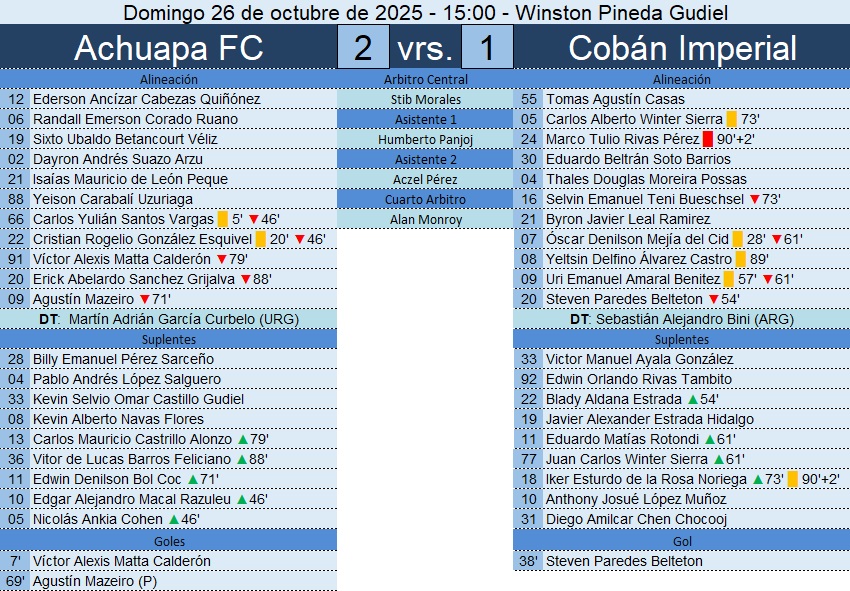The image size is (850, 591).
Task: Click the red card next to Marco Tulio Rivas Pérez
Action: tap(708, 139)
